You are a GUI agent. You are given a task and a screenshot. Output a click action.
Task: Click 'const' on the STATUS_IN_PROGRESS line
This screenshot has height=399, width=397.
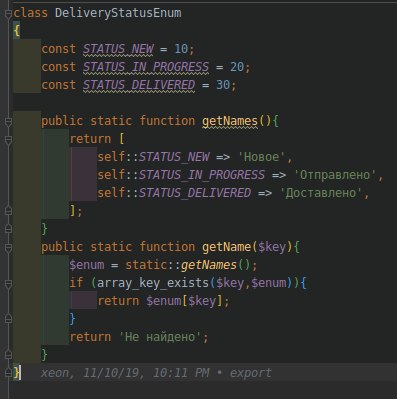click(59, 67)
